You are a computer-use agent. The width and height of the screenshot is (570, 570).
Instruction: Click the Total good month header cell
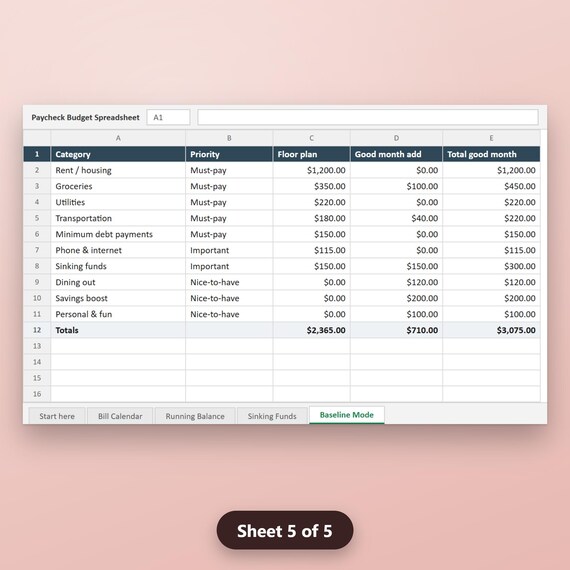pos(491,154)
